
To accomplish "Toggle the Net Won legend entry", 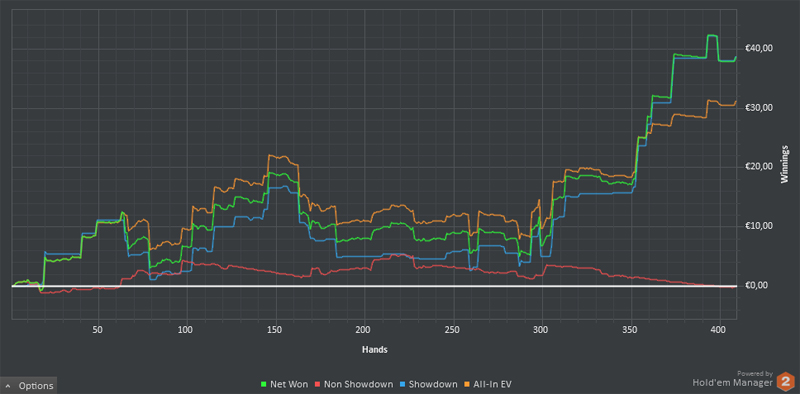I will (284, 384).
